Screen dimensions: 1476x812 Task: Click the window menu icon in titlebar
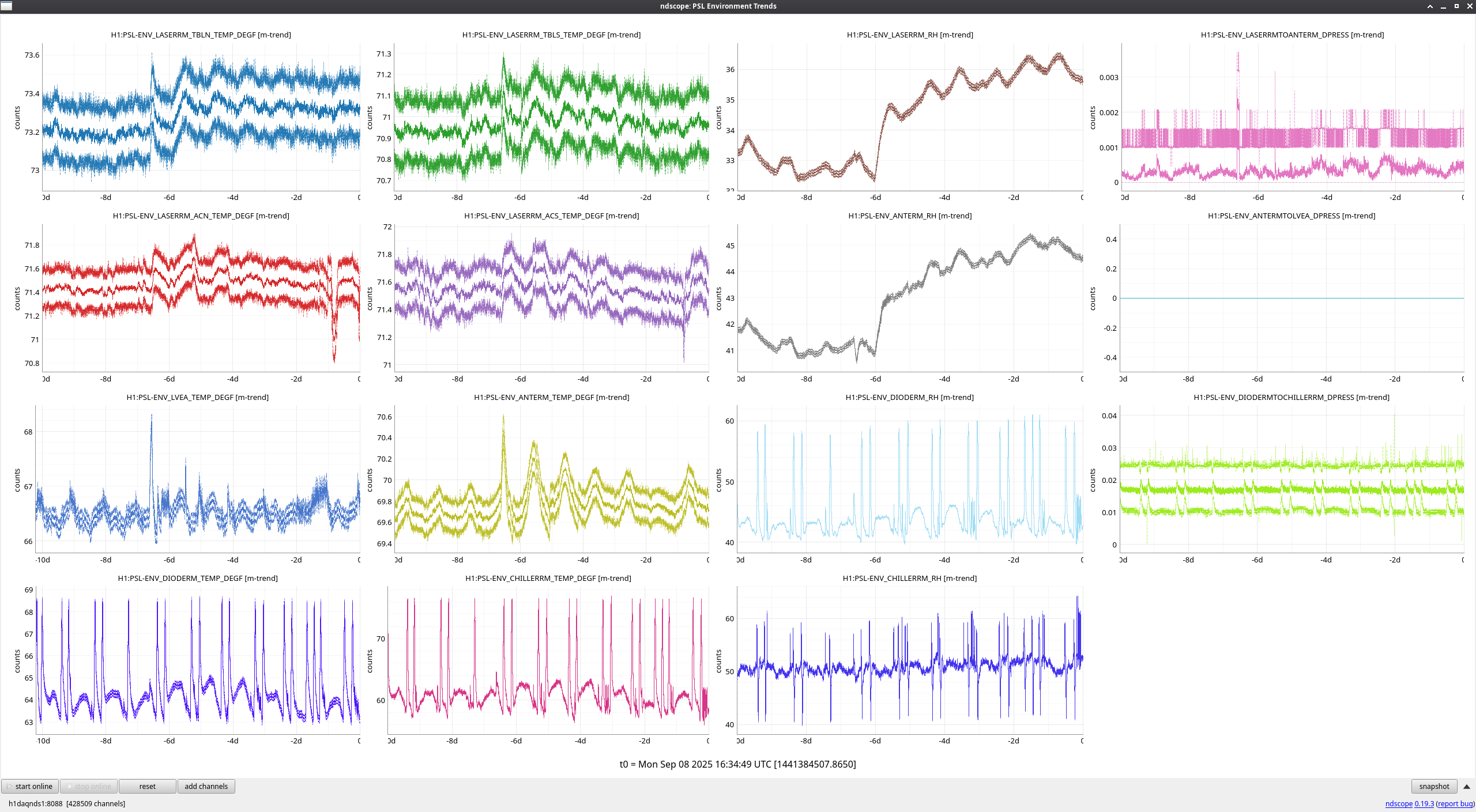[6, 6]
